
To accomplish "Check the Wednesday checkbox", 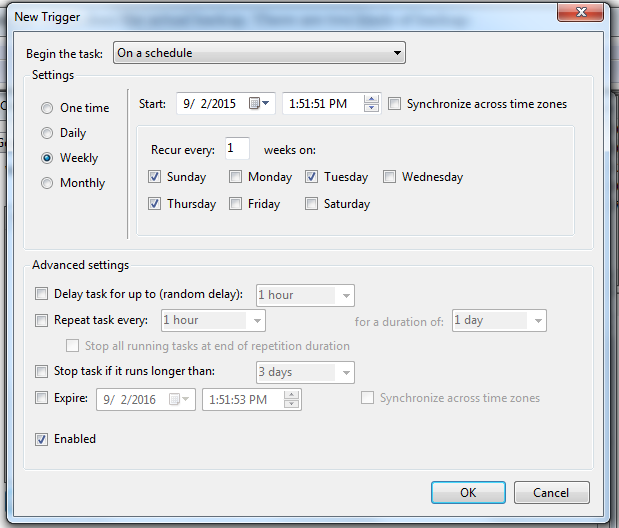I will pos(389,177).
